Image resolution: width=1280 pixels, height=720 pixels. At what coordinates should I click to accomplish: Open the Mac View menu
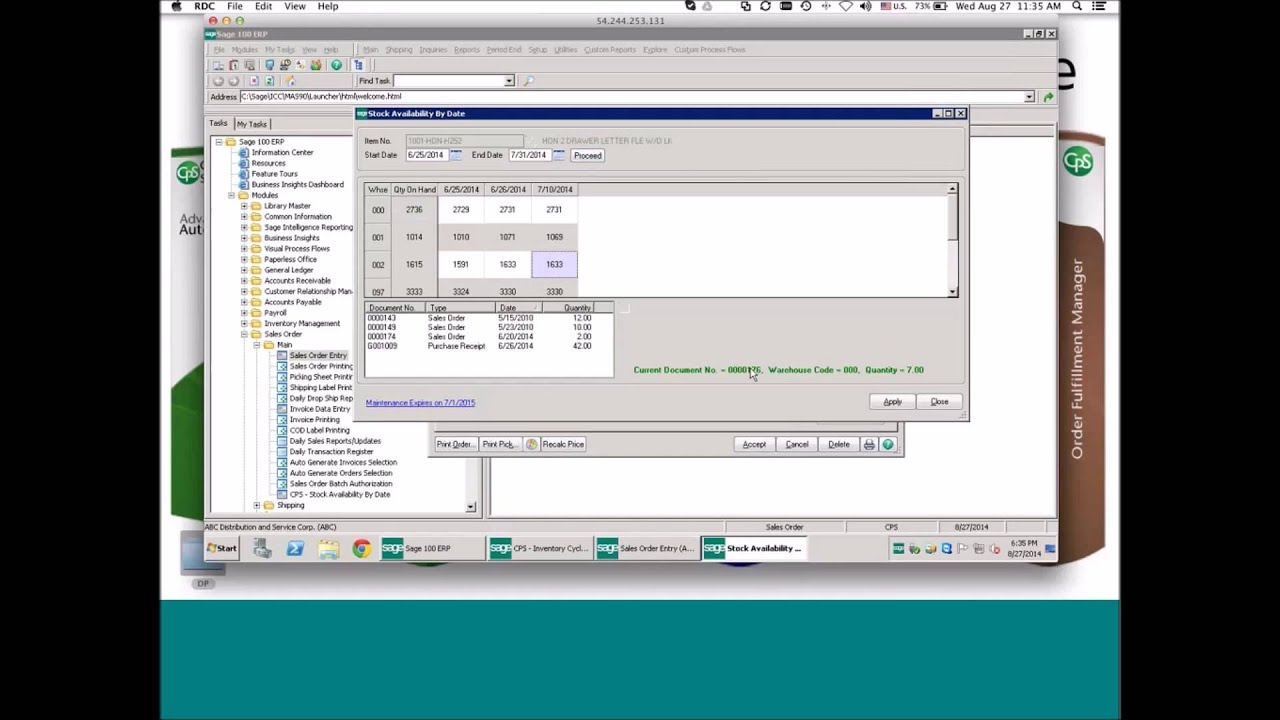(295, 6)
